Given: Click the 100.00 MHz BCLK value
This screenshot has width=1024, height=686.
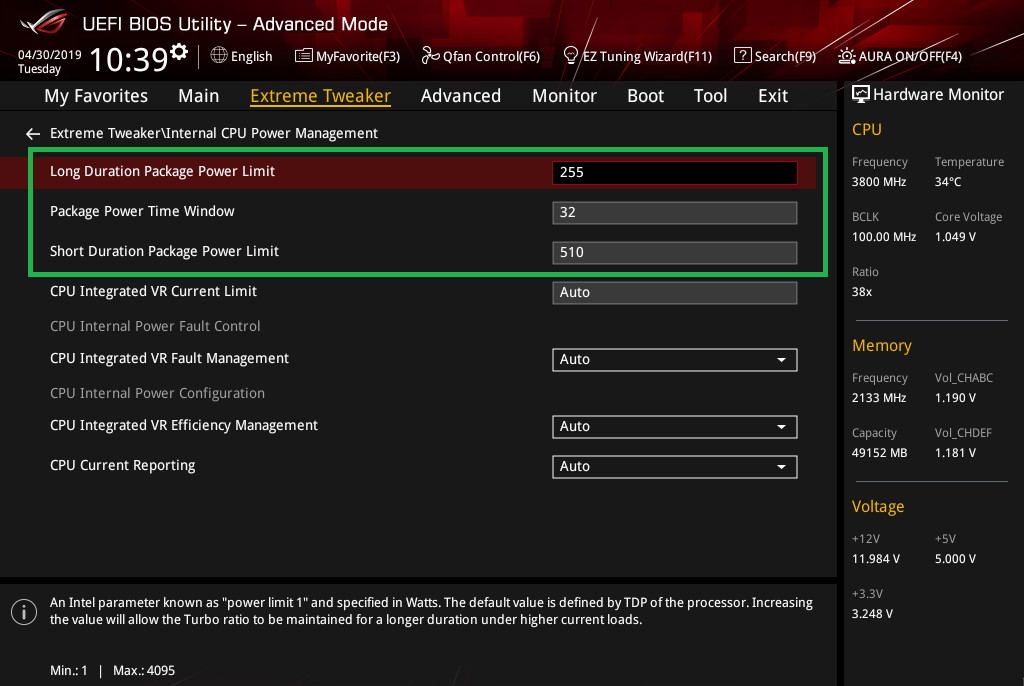Looking at the screenshot, I should tap(884, 237).
